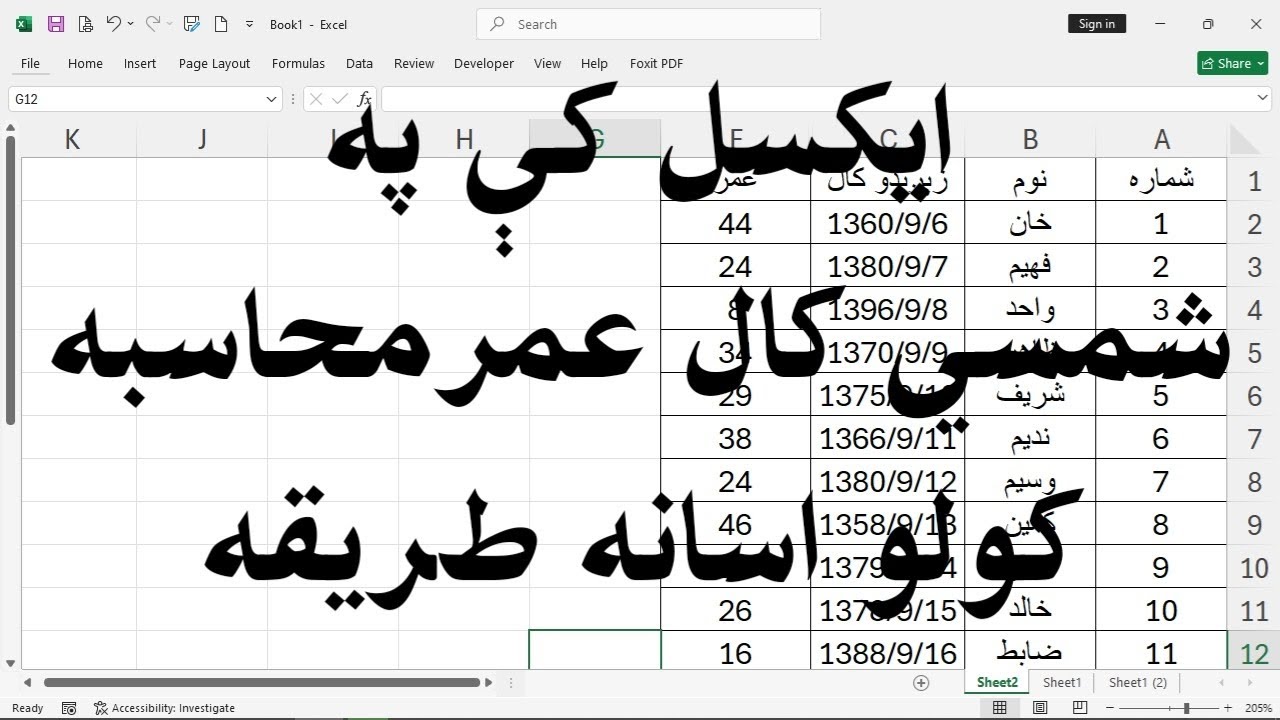The height and width of the screenshot is (720, 1280).
Task: Open the Review ribbon tab
Action: click(414, 63)
